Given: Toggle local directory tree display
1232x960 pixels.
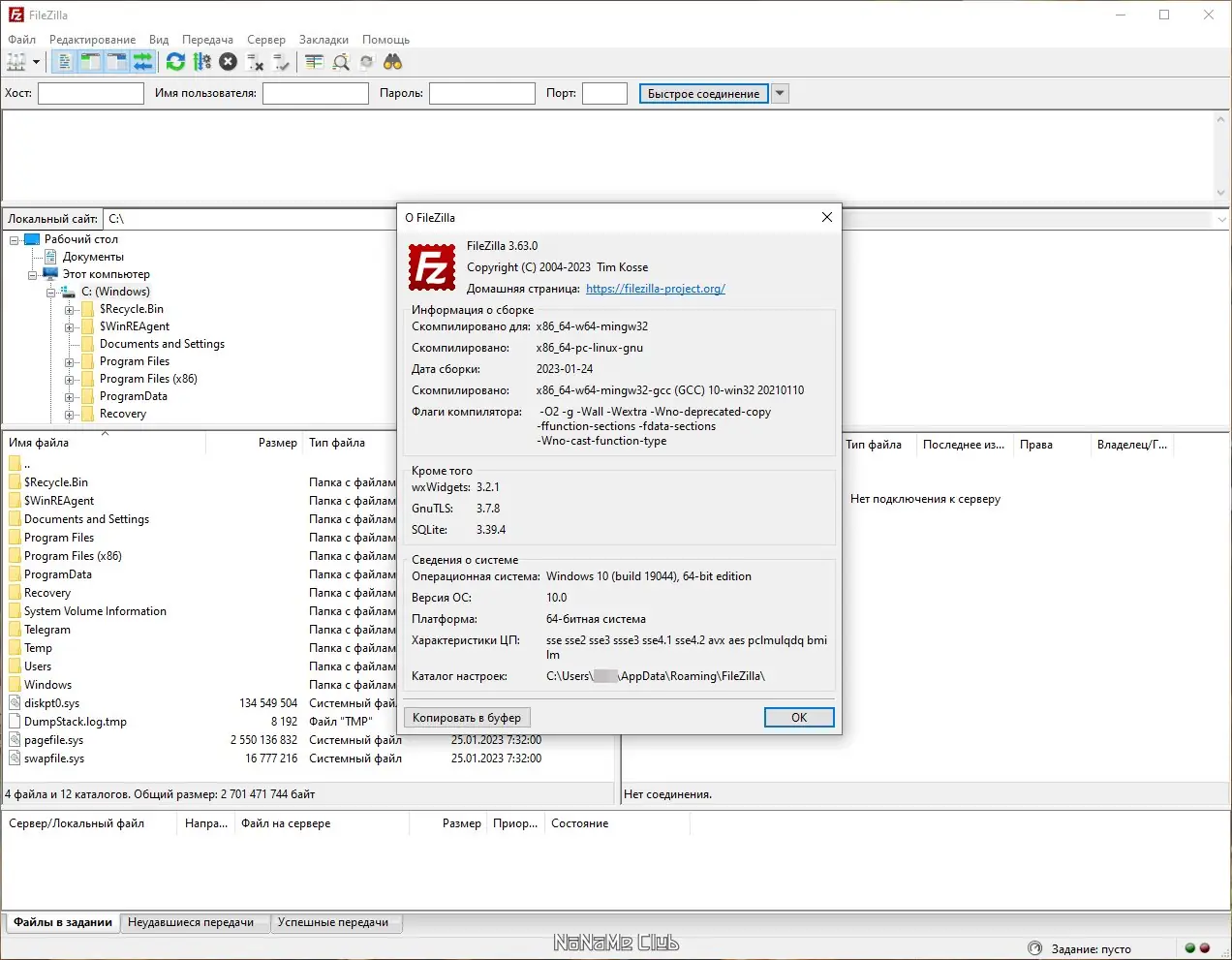Looking at the screenshot, I should [90, 62].
